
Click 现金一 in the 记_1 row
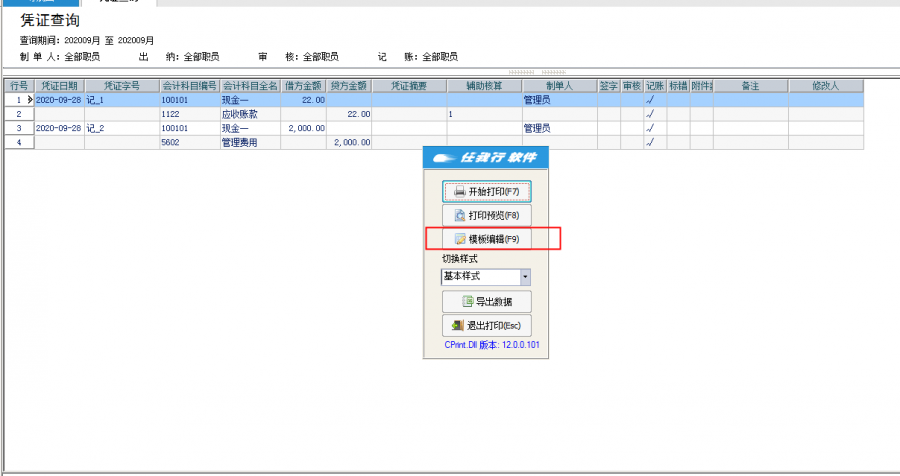(x=250, y=100)
